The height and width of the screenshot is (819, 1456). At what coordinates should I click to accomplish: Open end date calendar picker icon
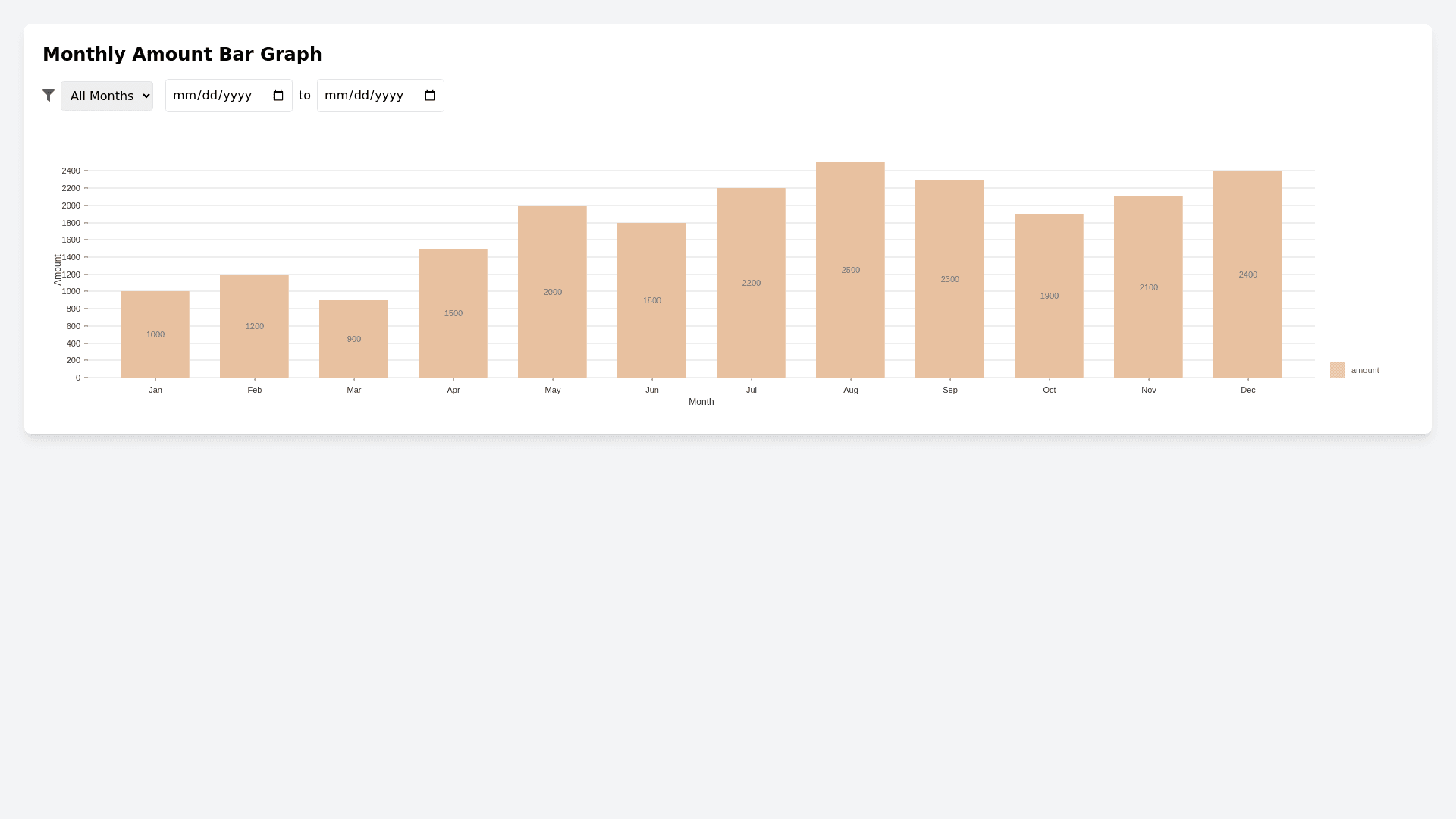click(430, 96)
